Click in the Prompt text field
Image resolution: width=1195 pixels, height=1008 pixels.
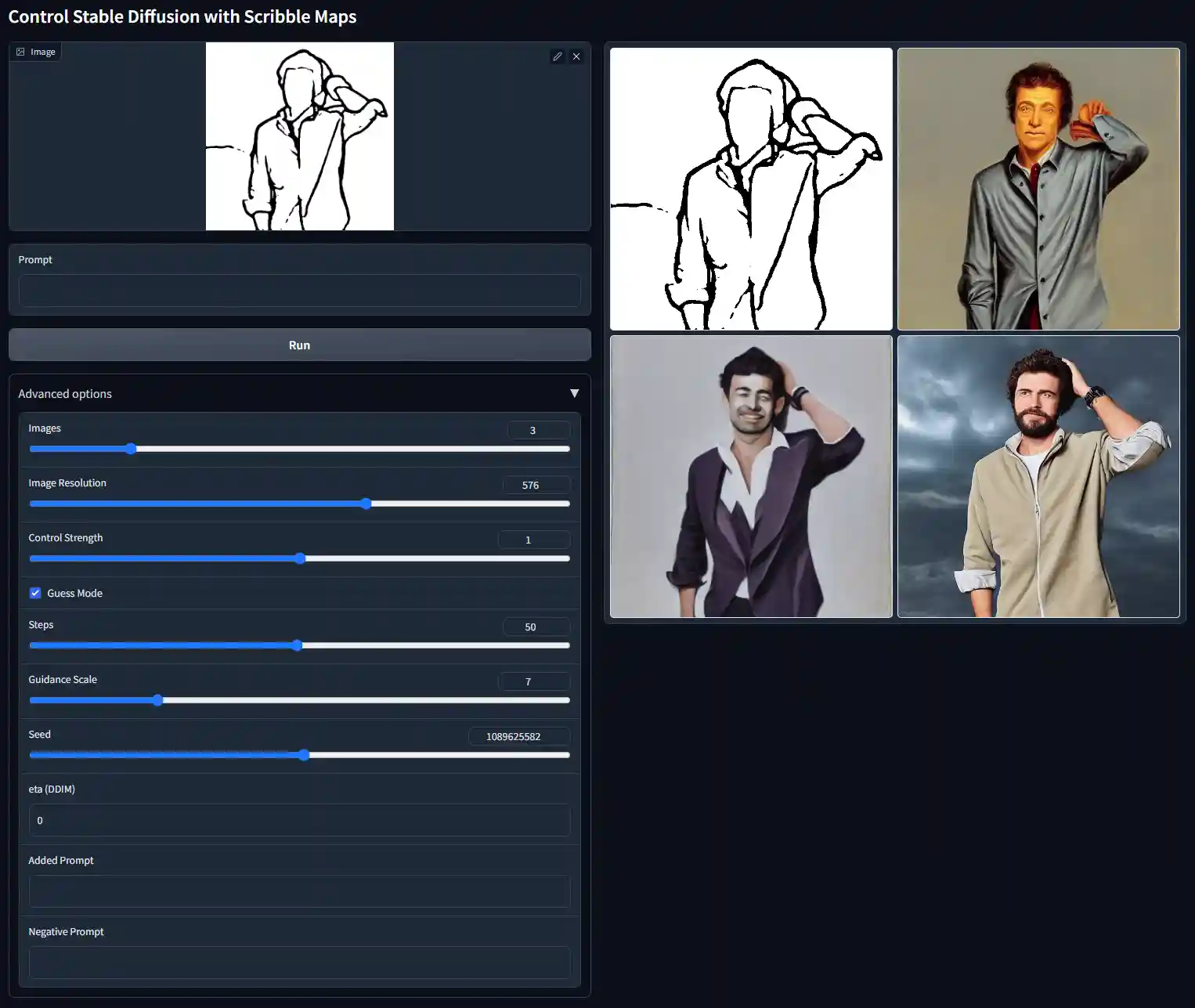pos(299,291)
